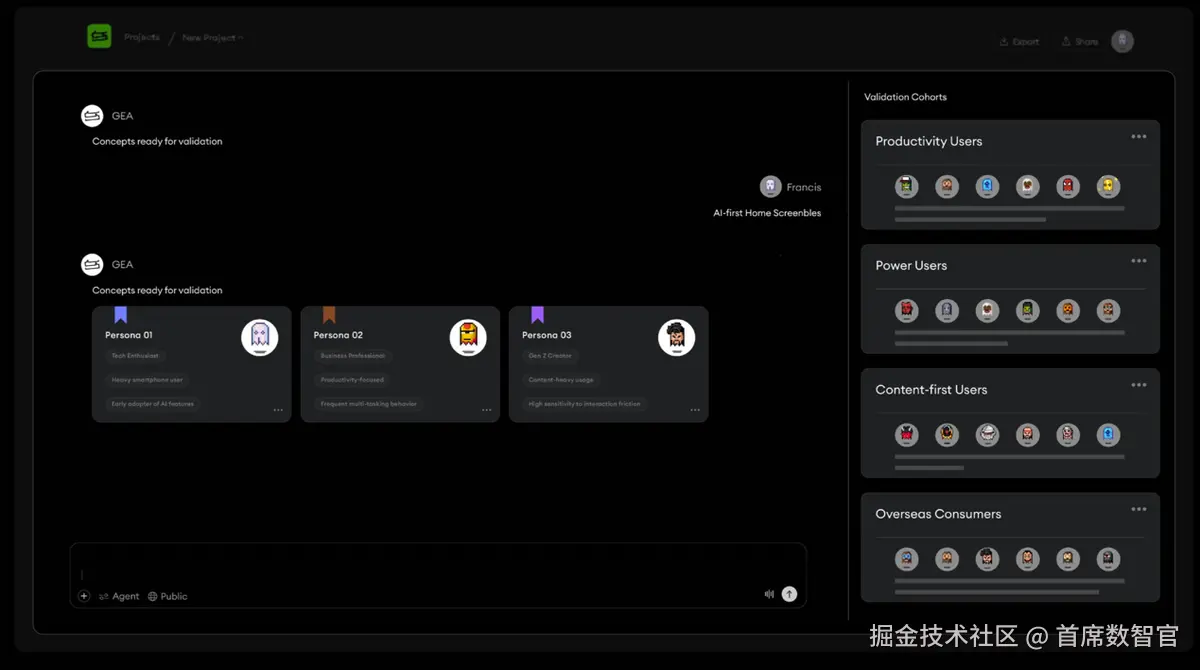Screen dimensions: 1200x670
Task: Open the Persona 01 card title
Action: click(x=129, y=335)
